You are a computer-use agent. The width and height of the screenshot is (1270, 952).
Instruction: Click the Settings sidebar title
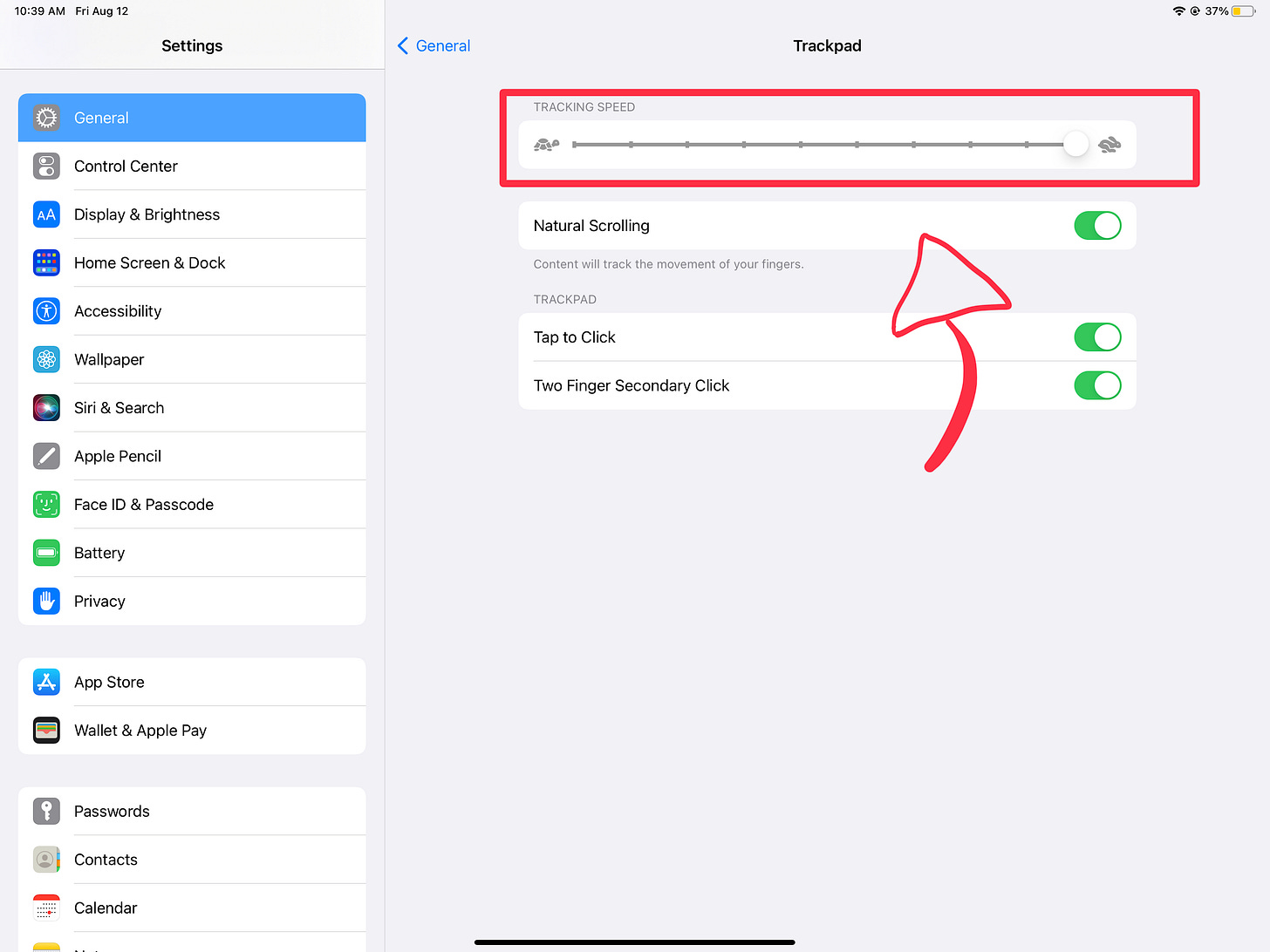(192, 46)
